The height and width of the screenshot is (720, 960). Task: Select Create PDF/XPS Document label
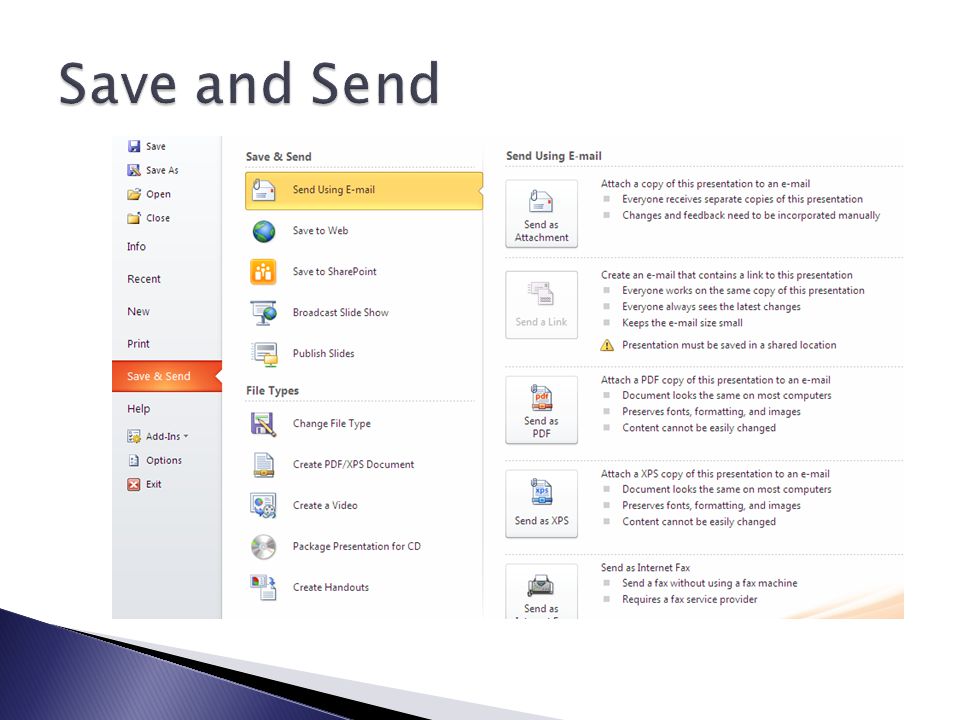click(353, 465)
